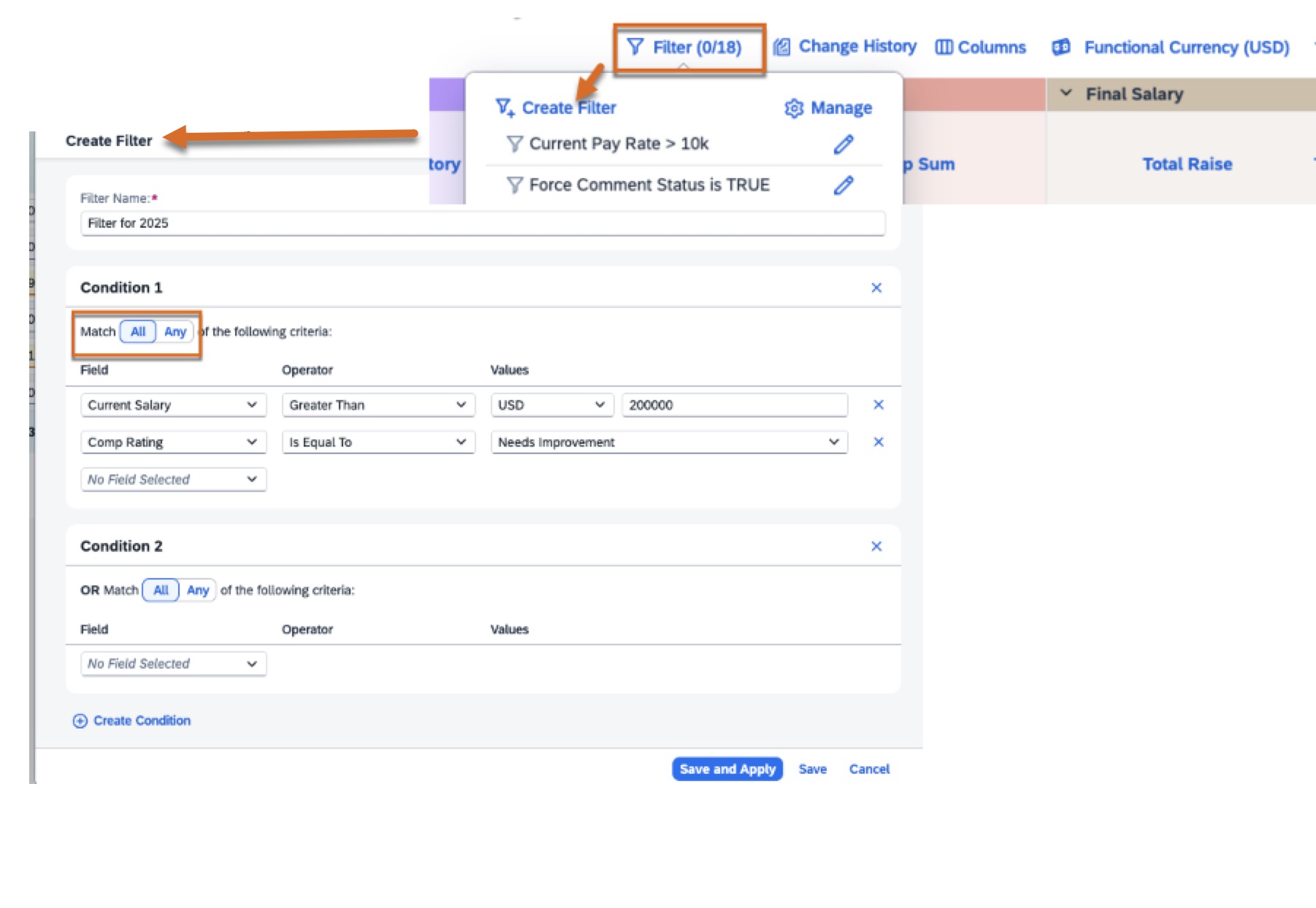The image size is (1316, 908).
Task: Open the Filter (0/18) menu
Action: point(686,48)
